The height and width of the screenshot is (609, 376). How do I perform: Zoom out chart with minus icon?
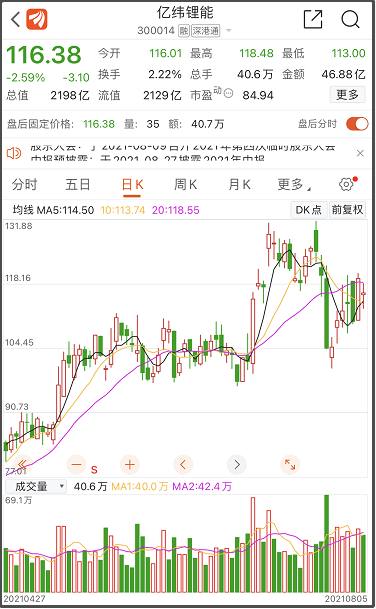coord(77,464)
